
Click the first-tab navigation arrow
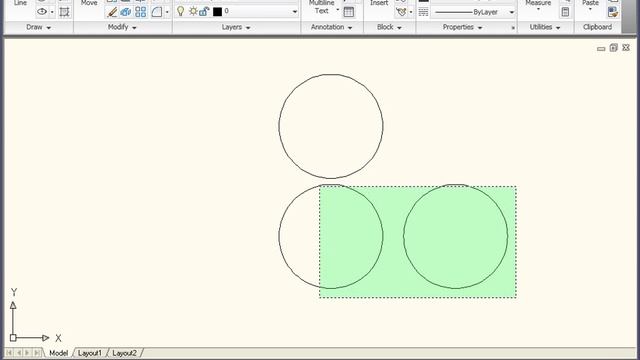[x=9, y=353]
